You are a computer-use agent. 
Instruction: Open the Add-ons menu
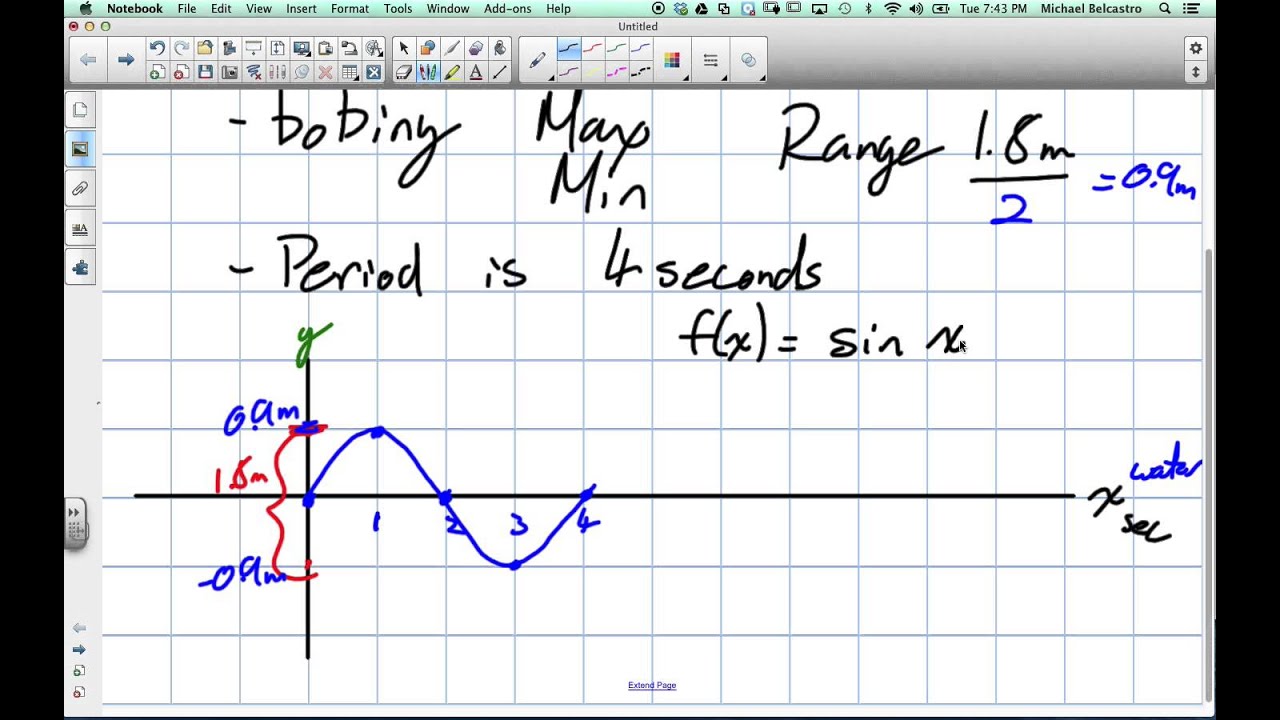pyautogui.click(x=508, y=8)
